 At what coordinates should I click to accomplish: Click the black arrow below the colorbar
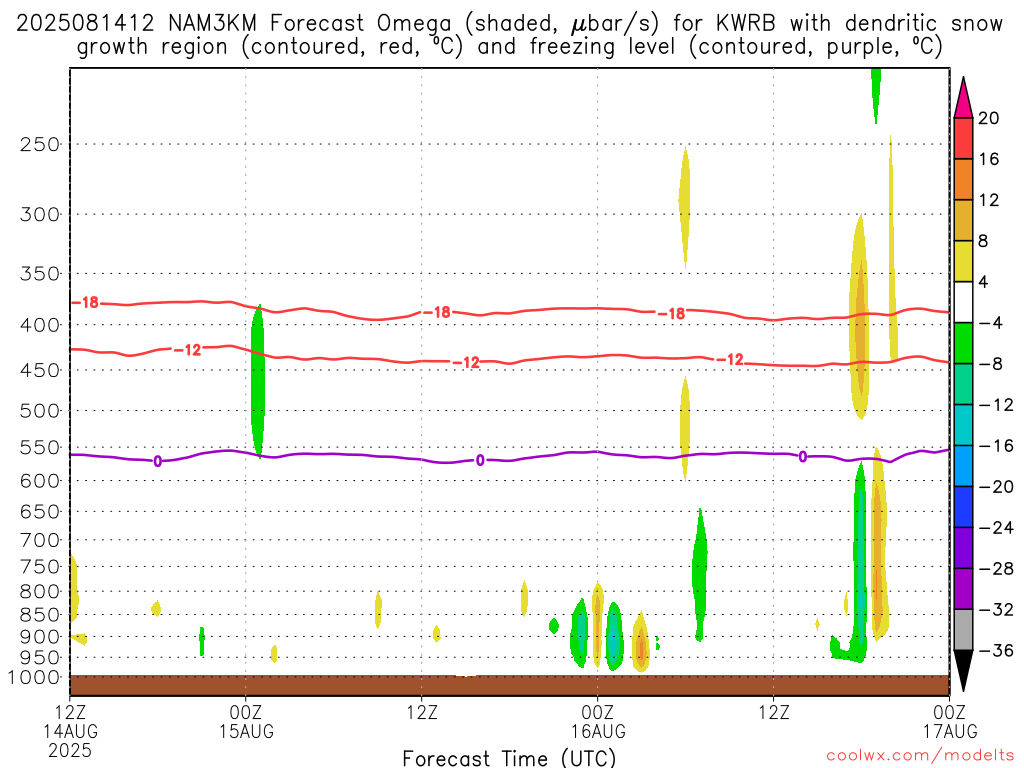tap(963, 671)
